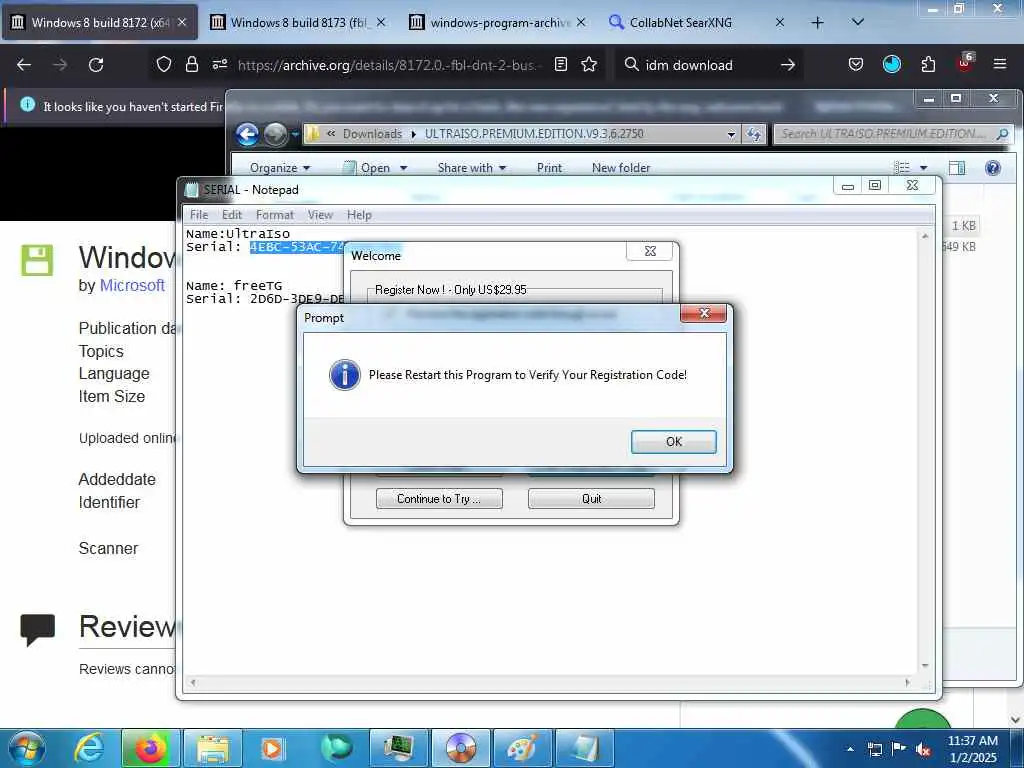
Task: Open Notepad Help menu
Action: pyautogui.click(x=359, y=214)
